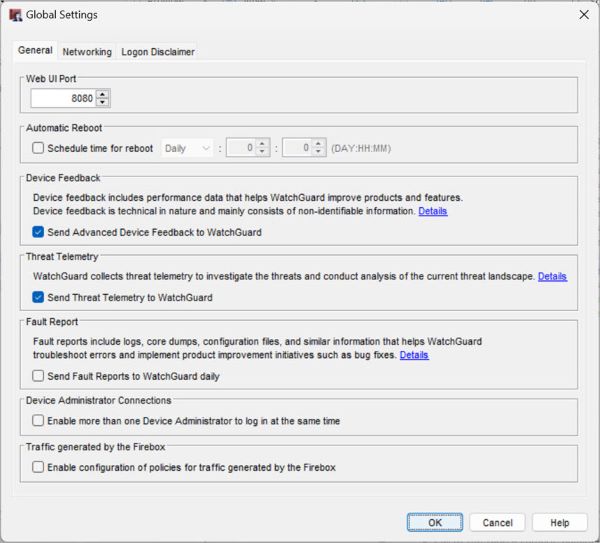Click the Help button
600x543 pixels.
coord(559,522)
